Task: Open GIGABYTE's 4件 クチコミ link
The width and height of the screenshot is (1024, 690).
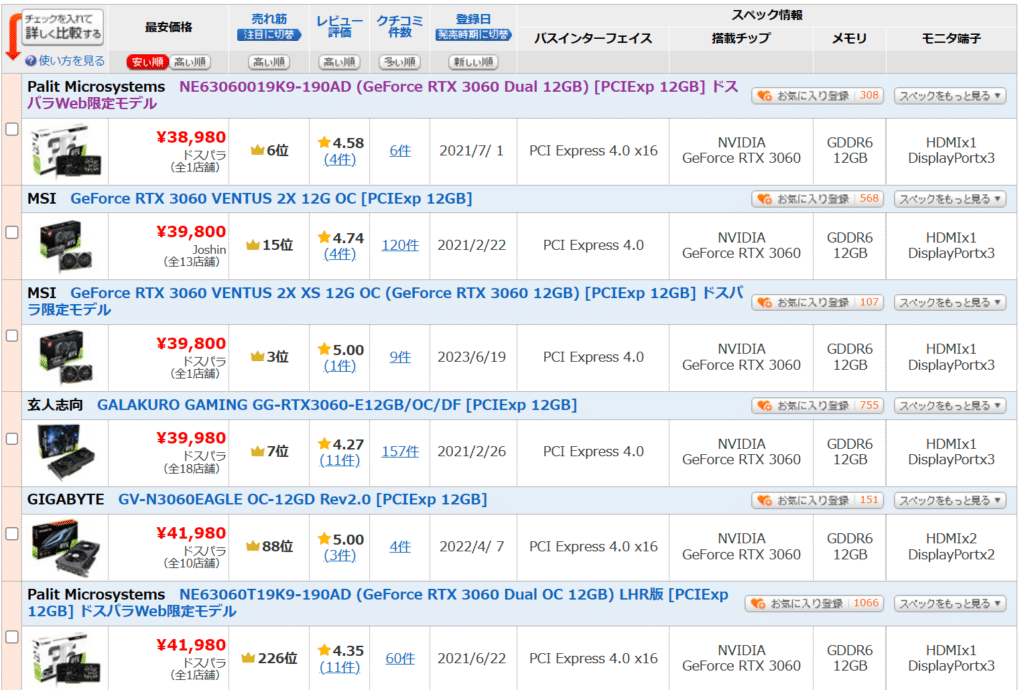Action: click(x=400, y=547)
